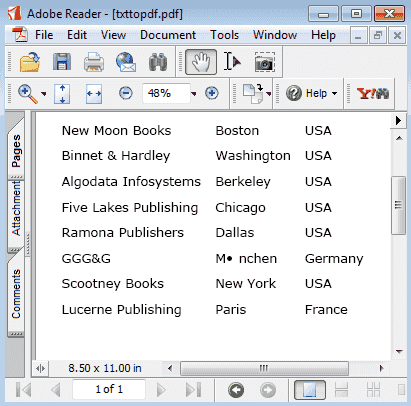
Task: Open the Window menu
Action: coord(275,35)
